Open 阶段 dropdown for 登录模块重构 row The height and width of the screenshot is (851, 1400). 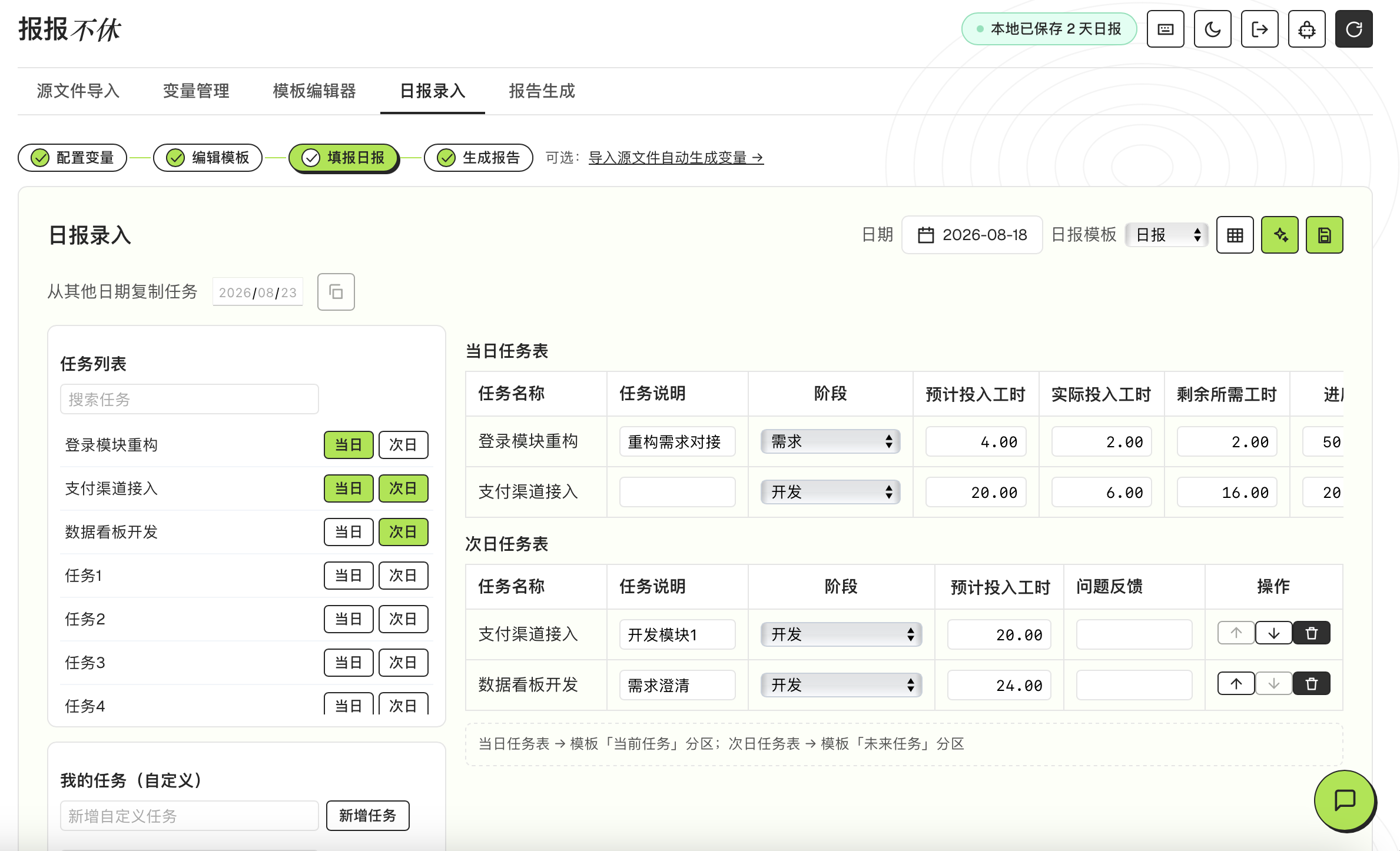point(830,441)
